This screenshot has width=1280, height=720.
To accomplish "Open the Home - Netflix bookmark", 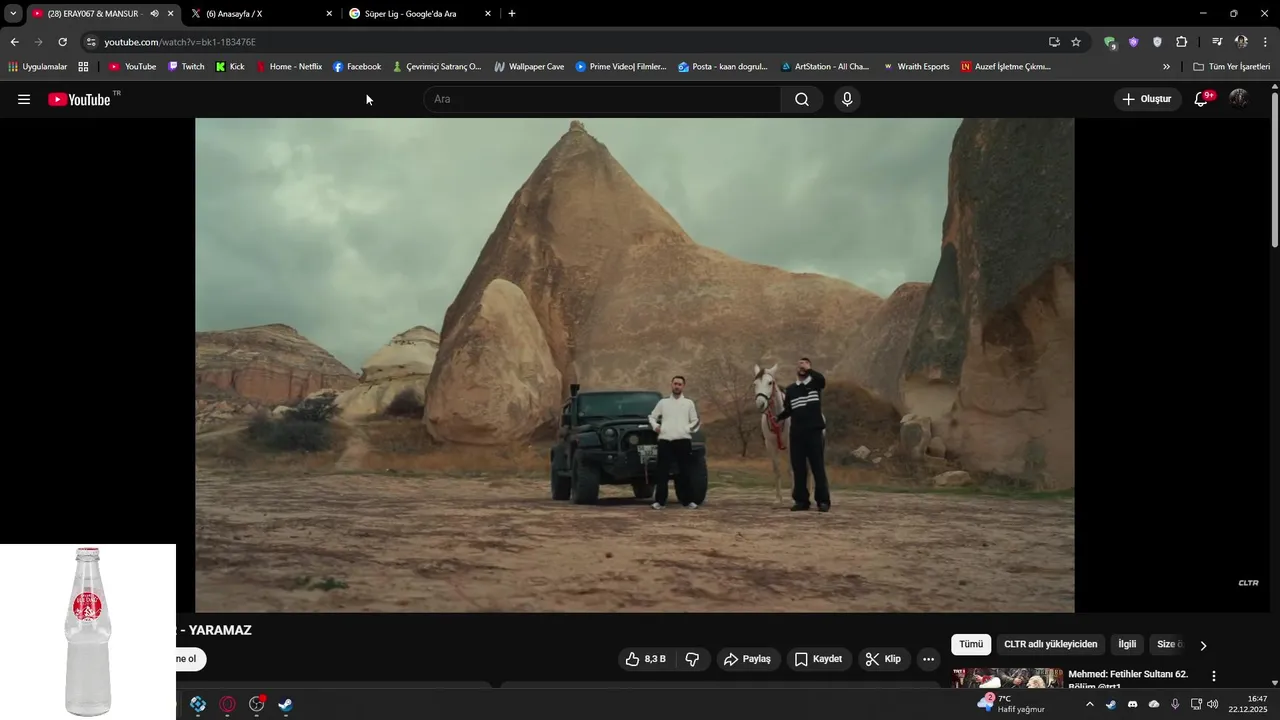I will (x=289, y=67).
